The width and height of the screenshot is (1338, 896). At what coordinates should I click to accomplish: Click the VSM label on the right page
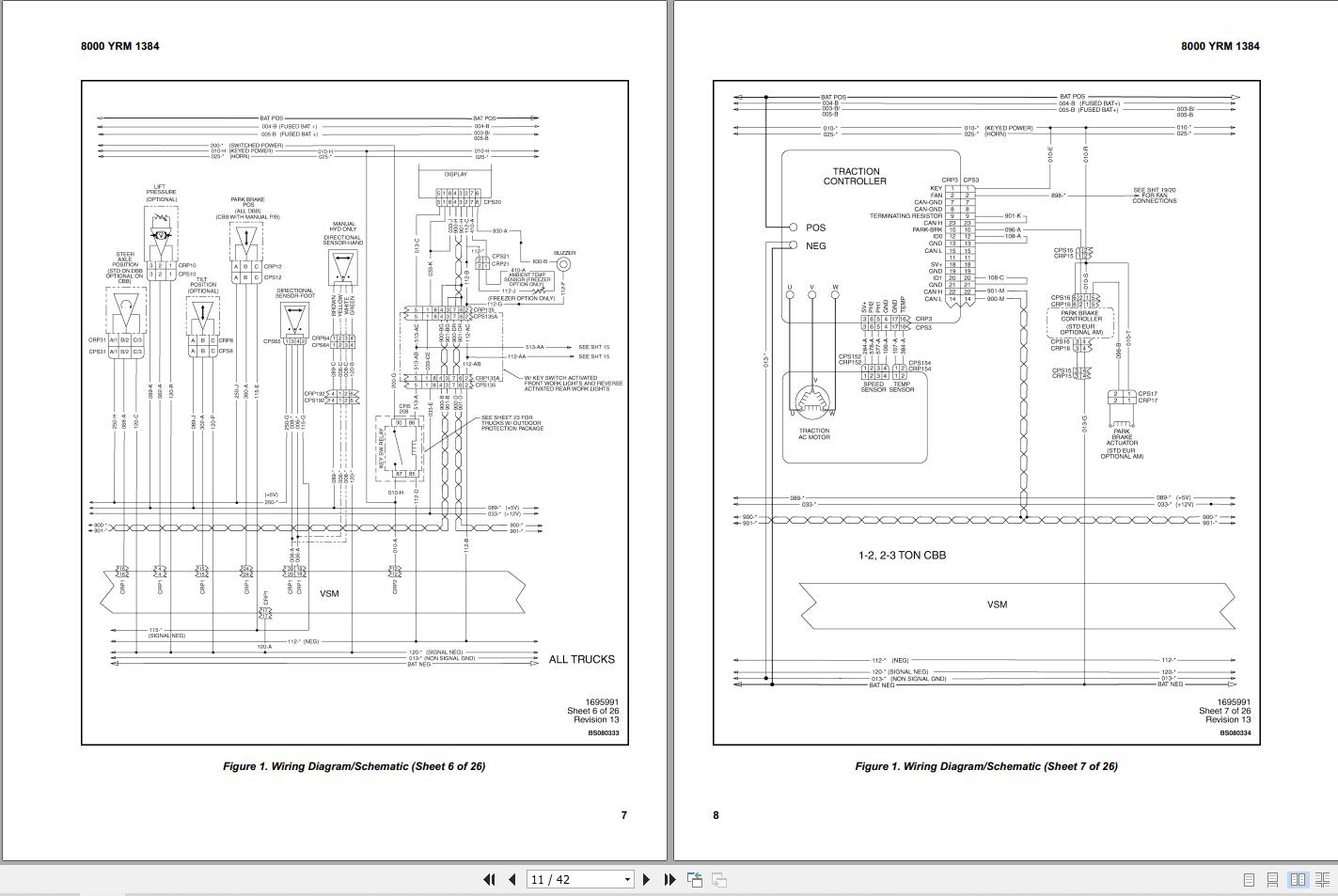pyautogui.click(x=998, y=605)
